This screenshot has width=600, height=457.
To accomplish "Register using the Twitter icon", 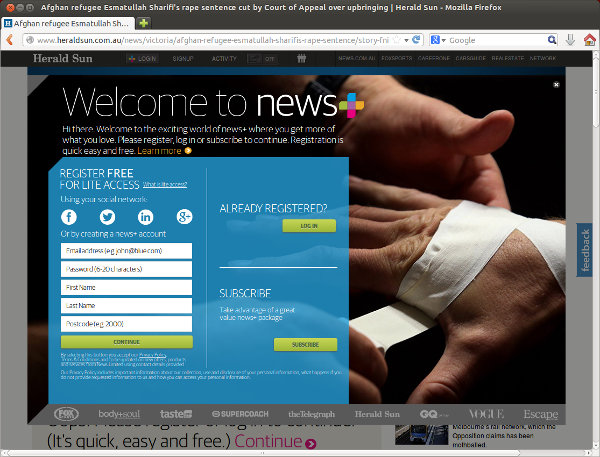I will pyautogui.click(x=108, y=217).
